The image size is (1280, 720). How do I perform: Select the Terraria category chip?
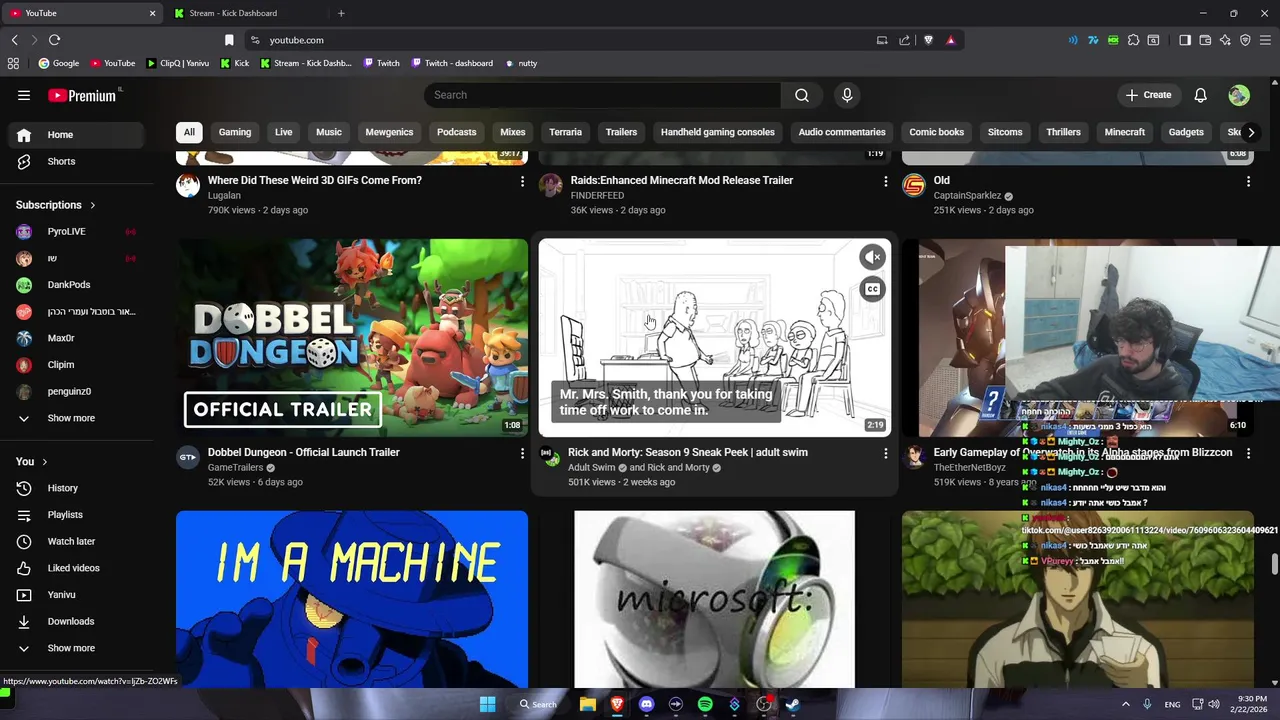[x=565, y=132]
